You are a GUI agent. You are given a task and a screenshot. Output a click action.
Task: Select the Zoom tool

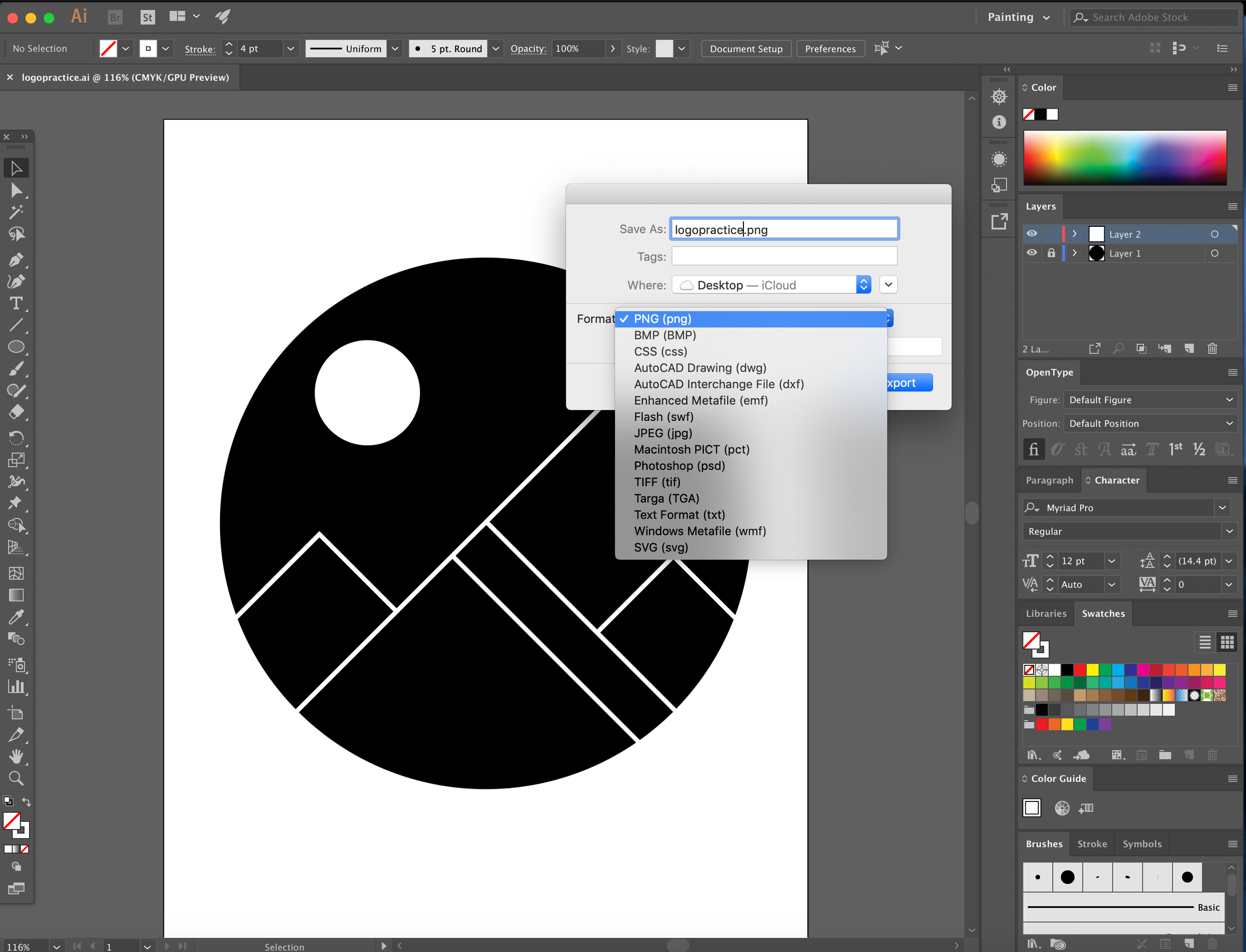pos(17,778)
